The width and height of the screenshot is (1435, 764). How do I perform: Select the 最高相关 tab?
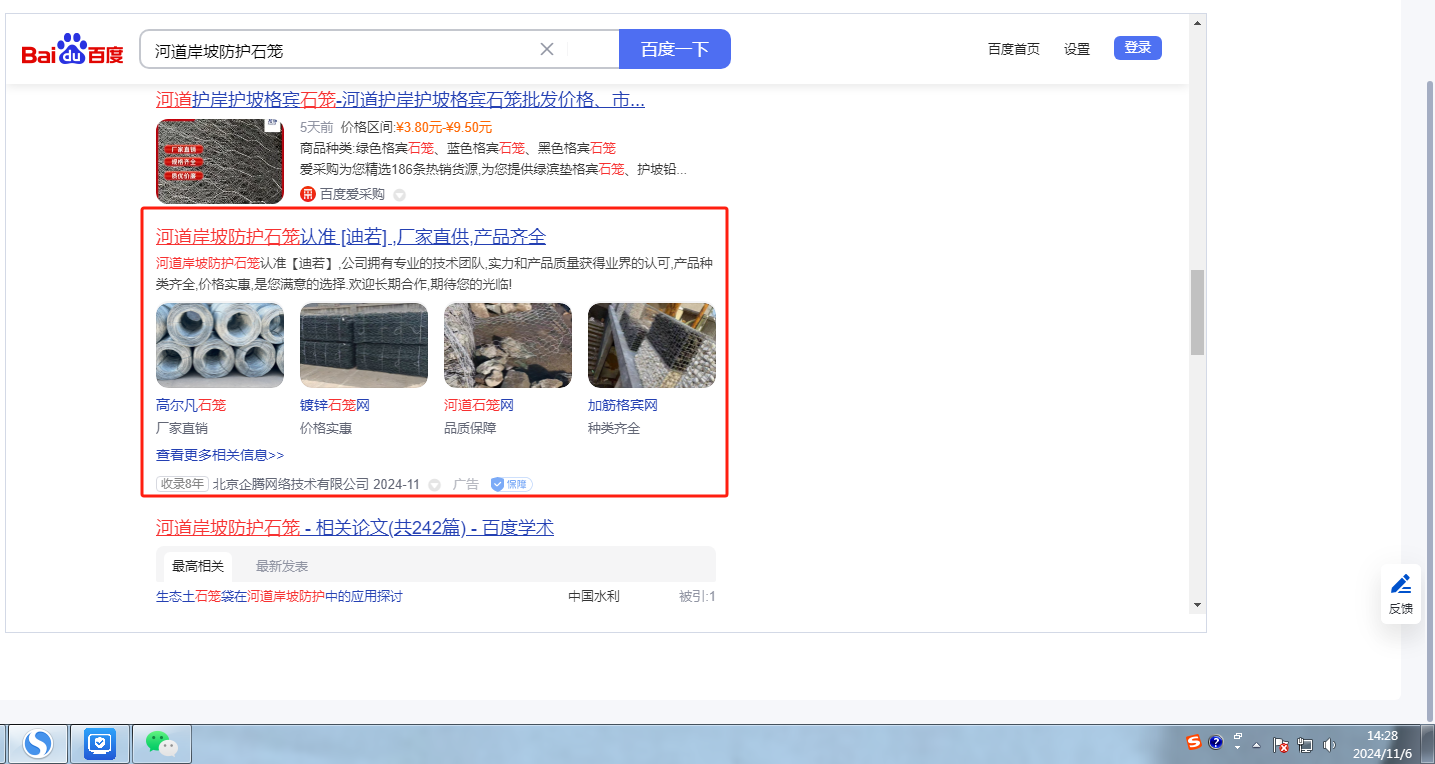(198, 566)
